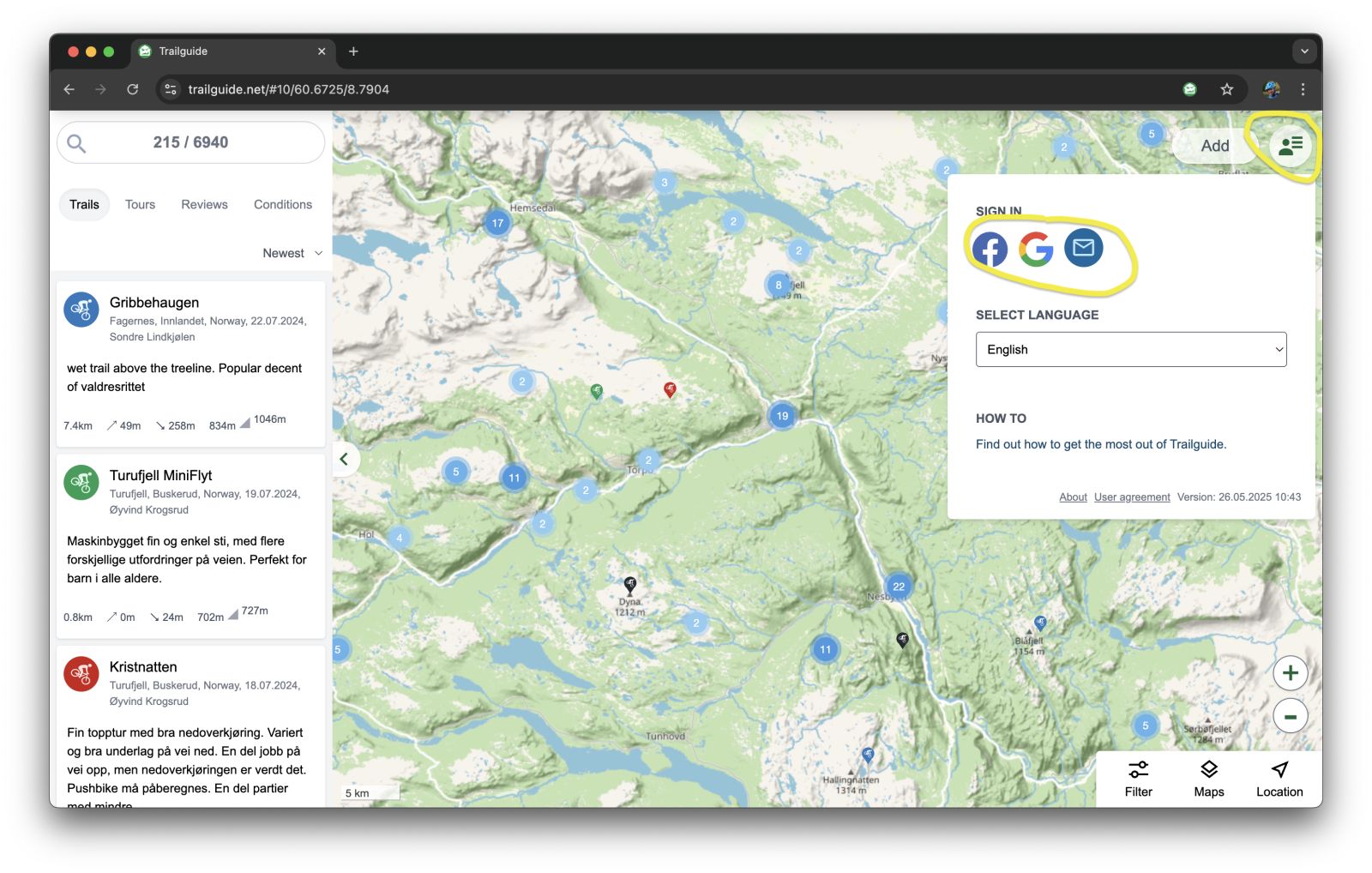Click the cluster marker with 8 trails
1372x873 pixels.
tap(778, 285)
